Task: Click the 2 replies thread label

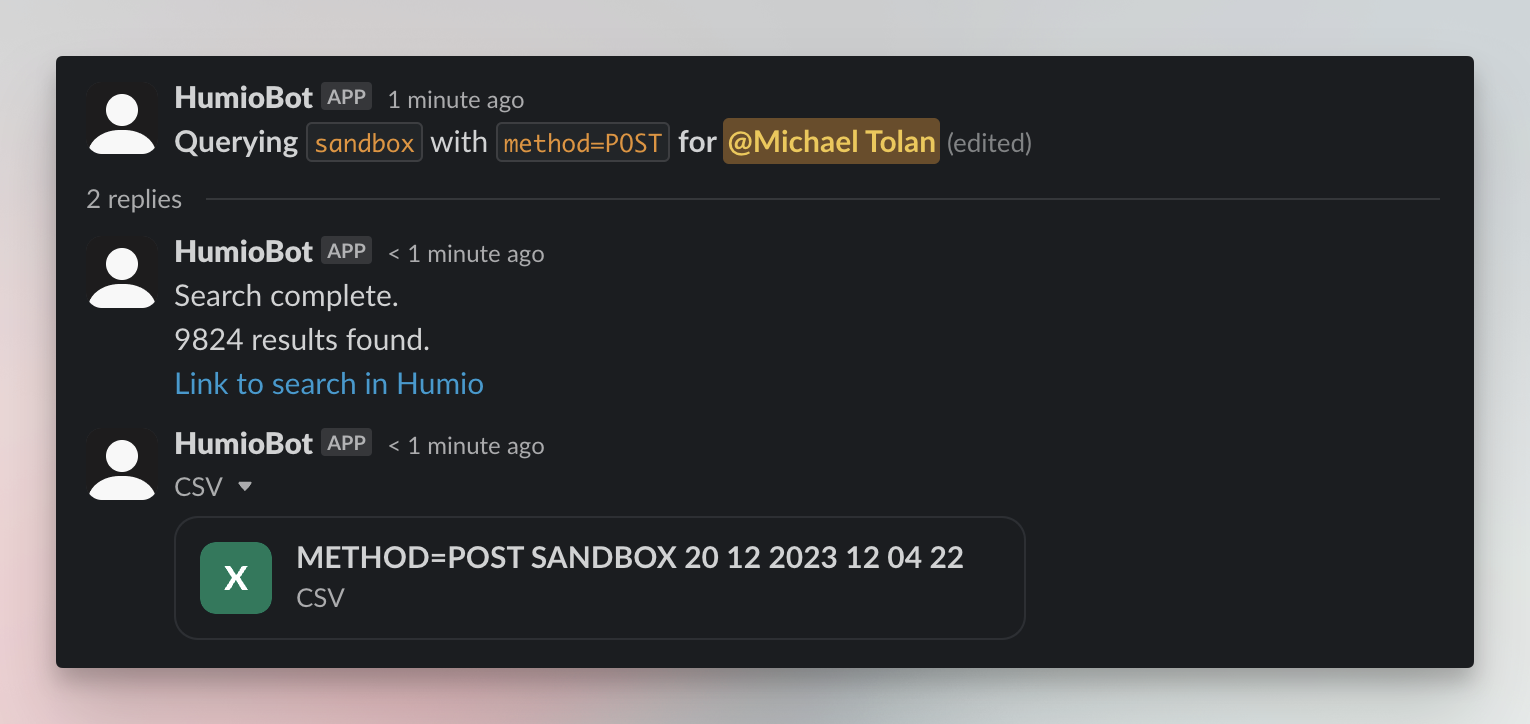Action: tap(134, 199)
